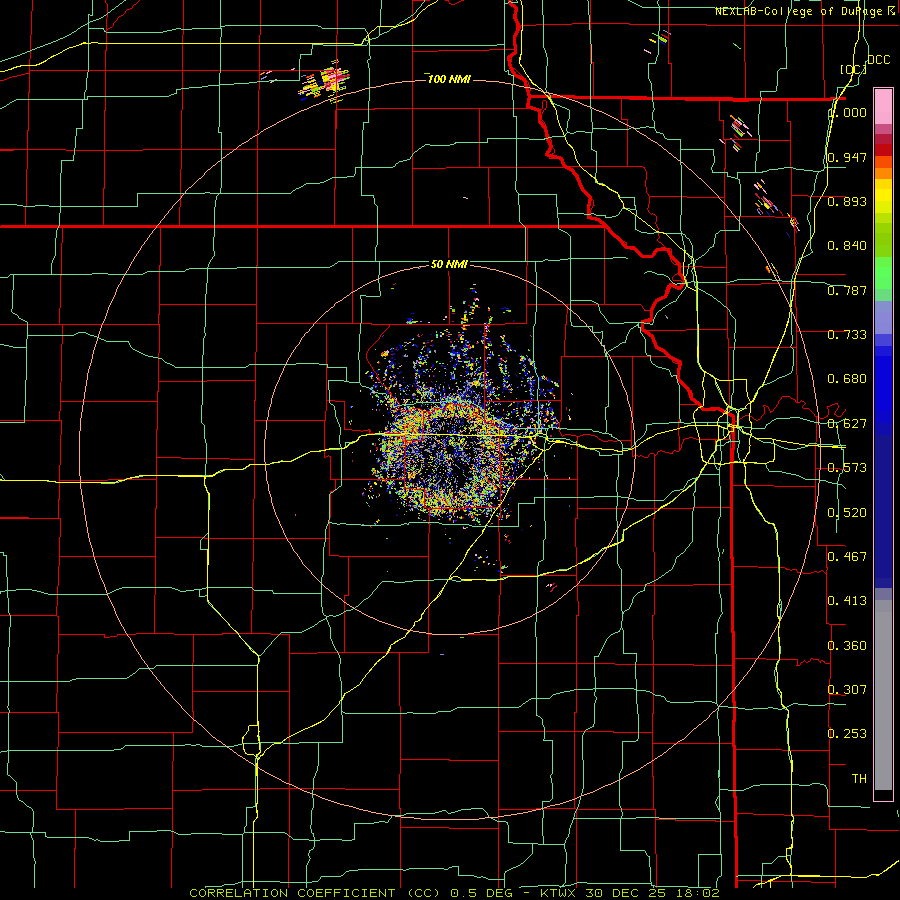Click the 0.360 legend value
900x900 pixels.
click(x=847, y=646)
